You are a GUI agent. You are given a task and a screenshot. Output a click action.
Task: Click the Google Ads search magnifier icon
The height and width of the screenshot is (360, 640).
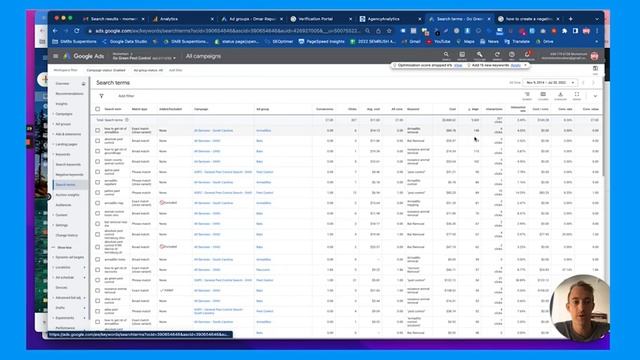click(x=446, y=54)
